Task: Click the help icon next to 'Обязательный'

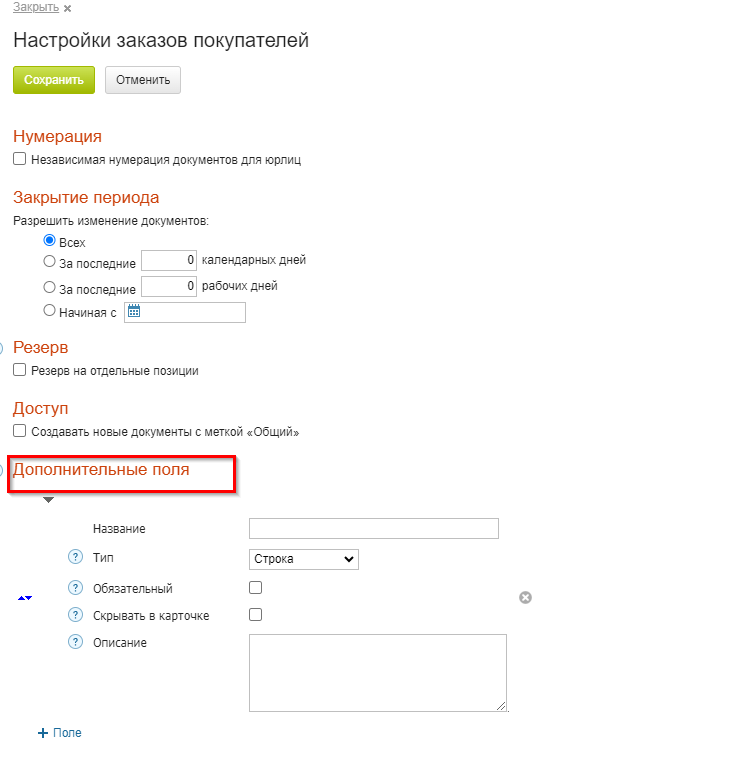Action: pyautogui.click(x=75, y=588)
